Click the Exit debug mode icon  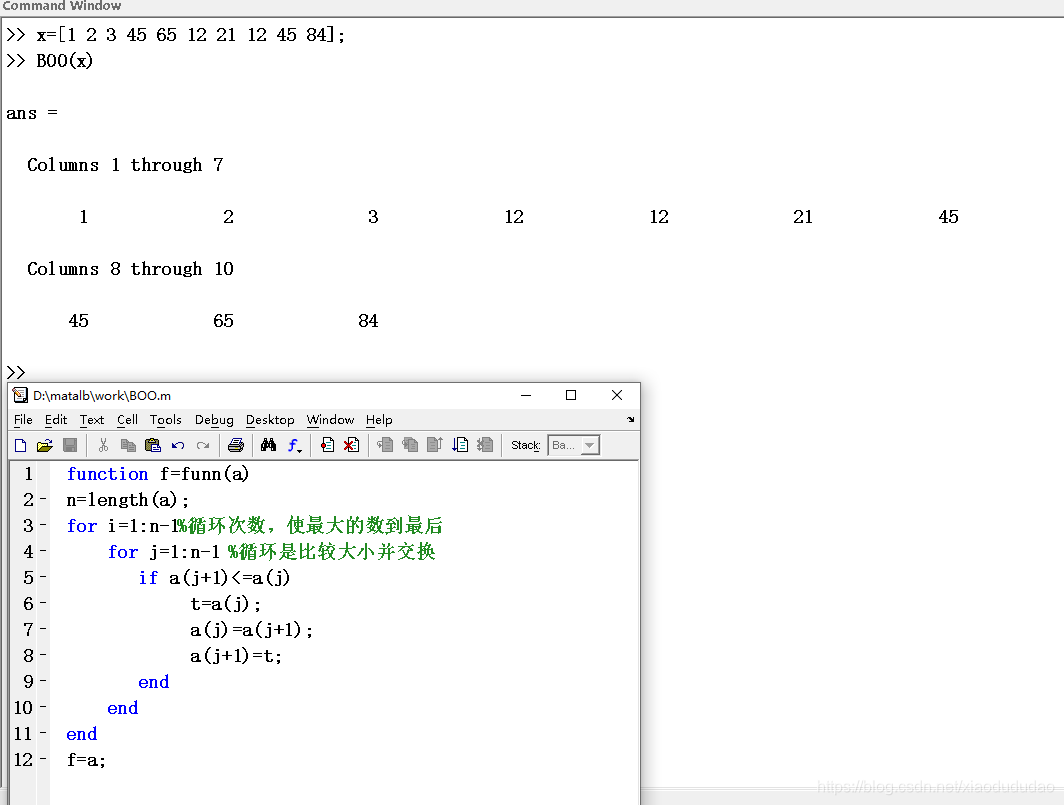(484, 445)
